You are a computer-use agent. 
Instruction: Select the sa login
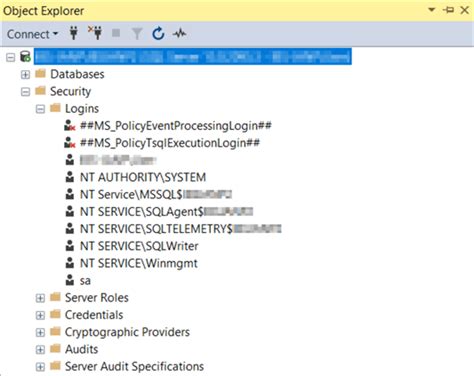tap(85, 281)
